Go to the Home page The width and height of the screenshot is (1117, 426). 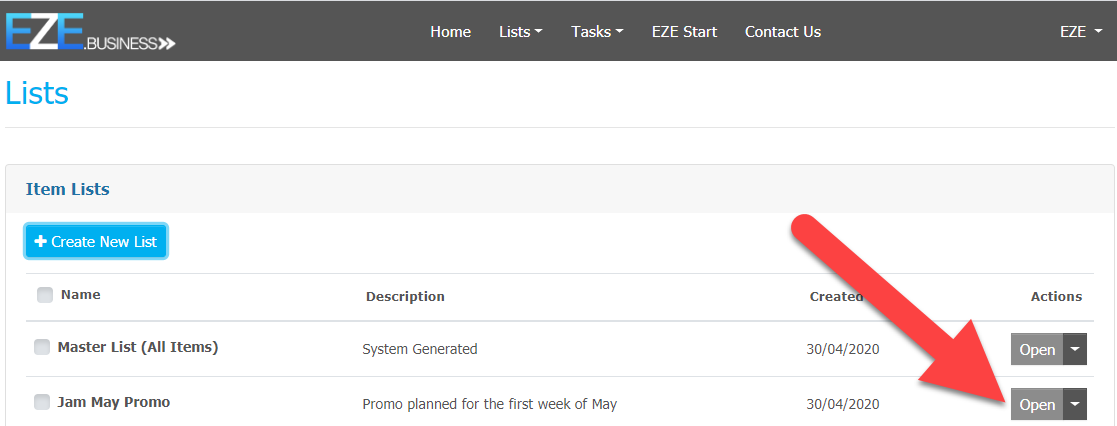coord(450,32)
